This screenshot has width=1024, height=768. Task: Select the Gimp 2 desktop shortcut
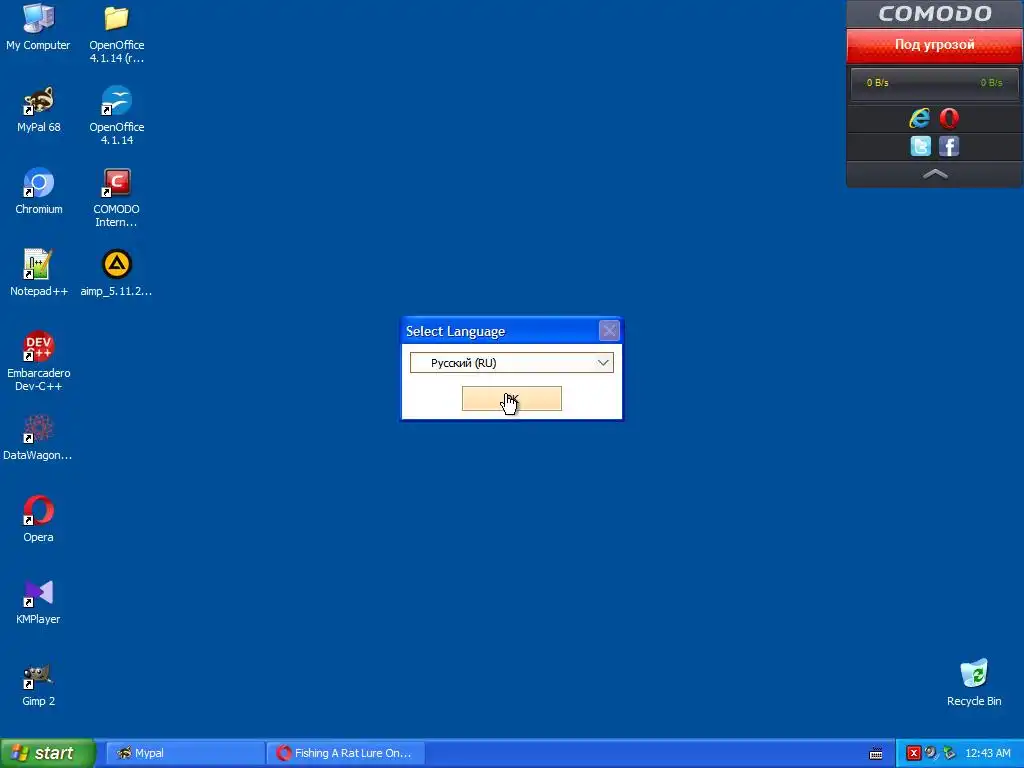click(39, 683)
